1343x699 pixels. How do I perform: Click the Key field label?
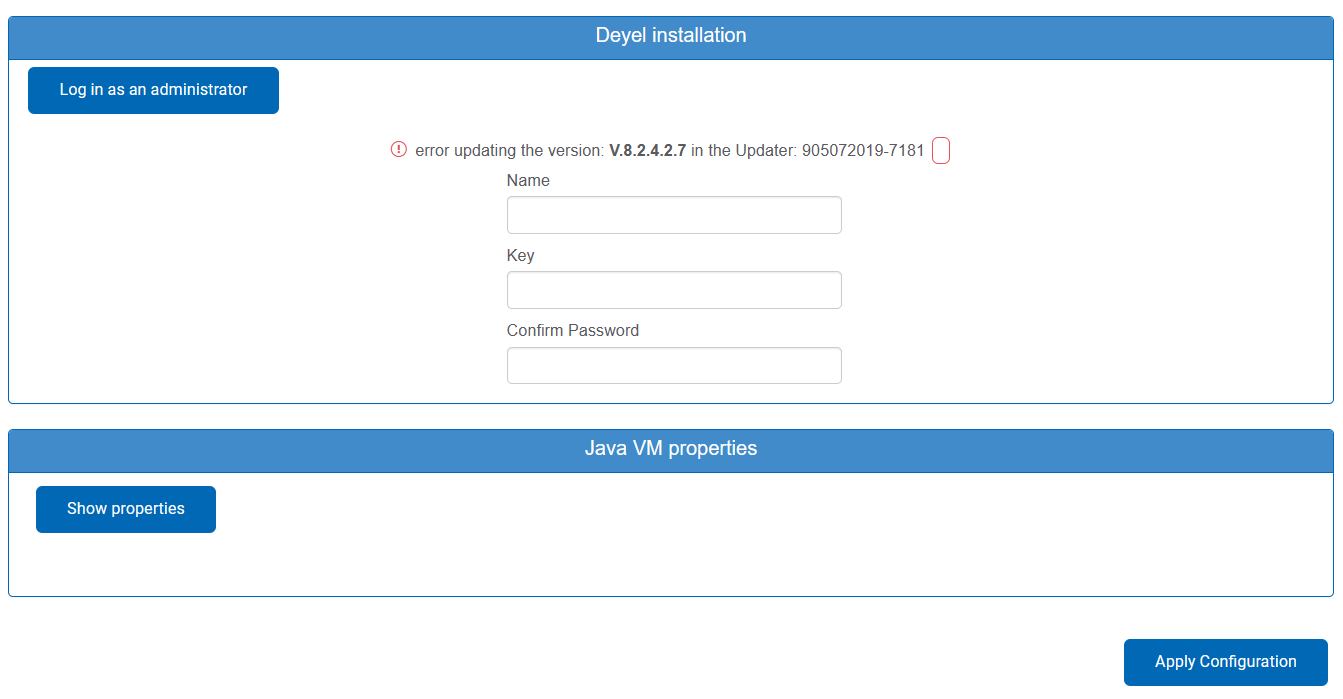520,256
